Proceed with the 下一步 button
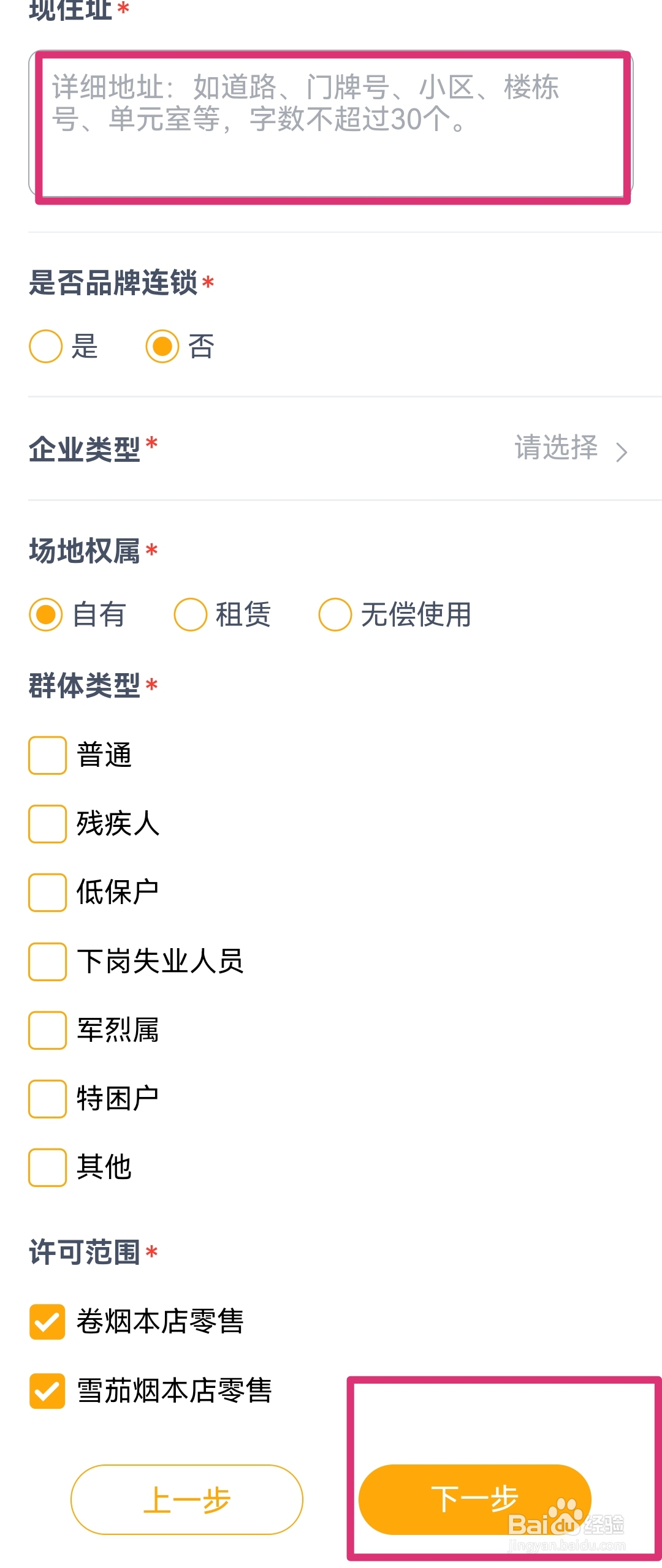The height and width of the screenshot is (1568, 662). (x=475, y=1499)
